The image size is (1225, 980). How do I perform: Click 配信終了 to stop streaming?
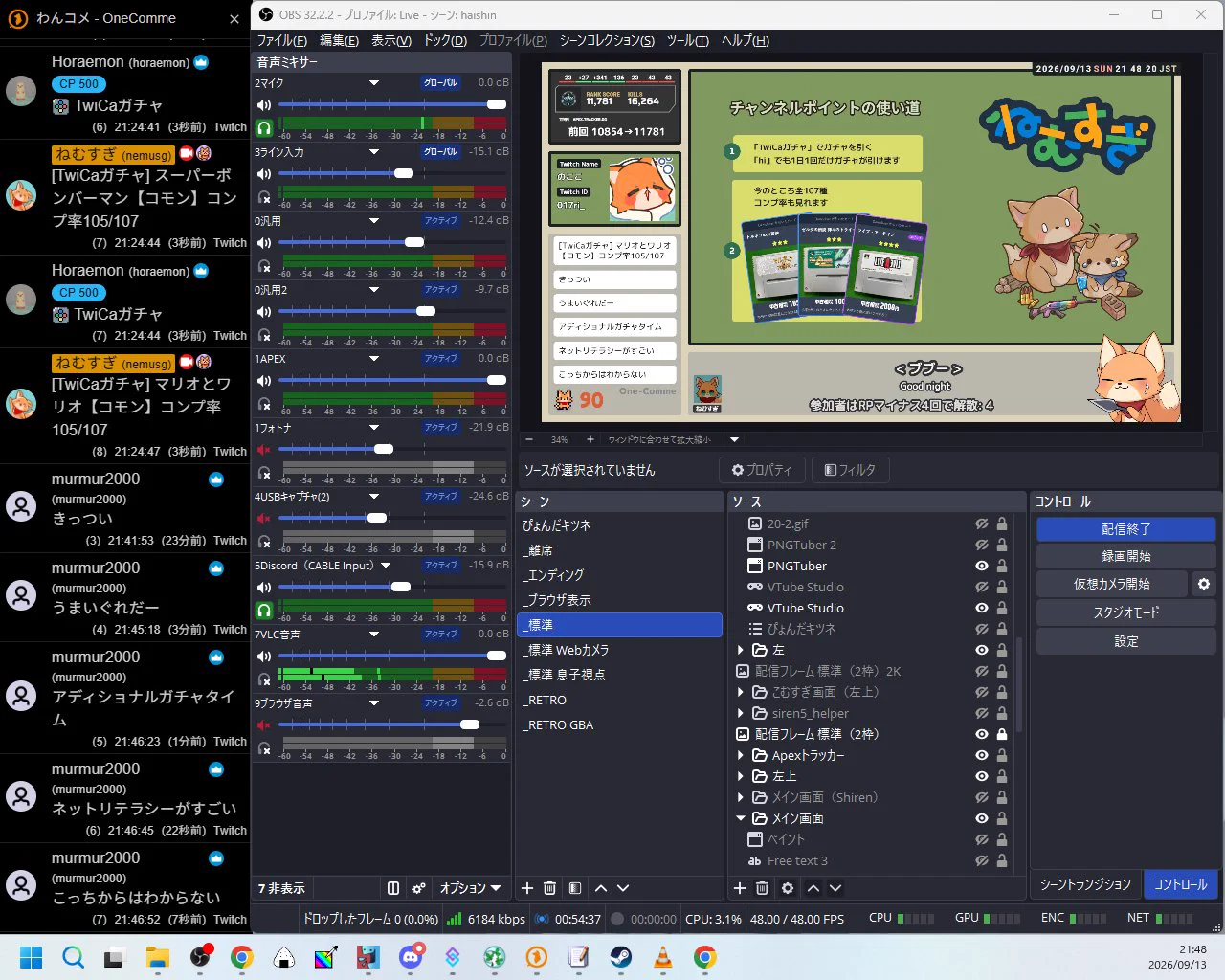click(x=1125, y=529)
